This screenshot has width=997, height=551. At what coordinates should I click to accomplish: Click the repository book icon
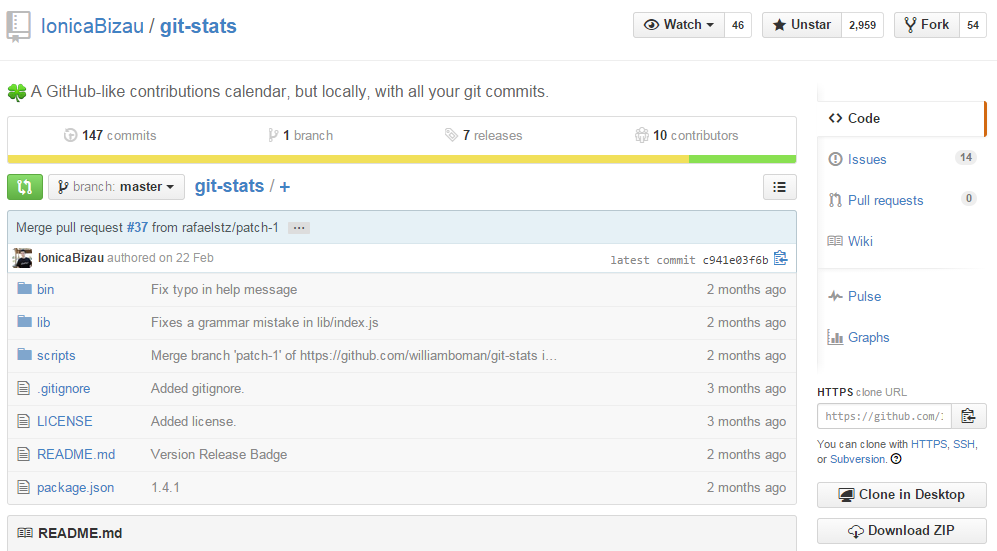(x=18, y=27)
